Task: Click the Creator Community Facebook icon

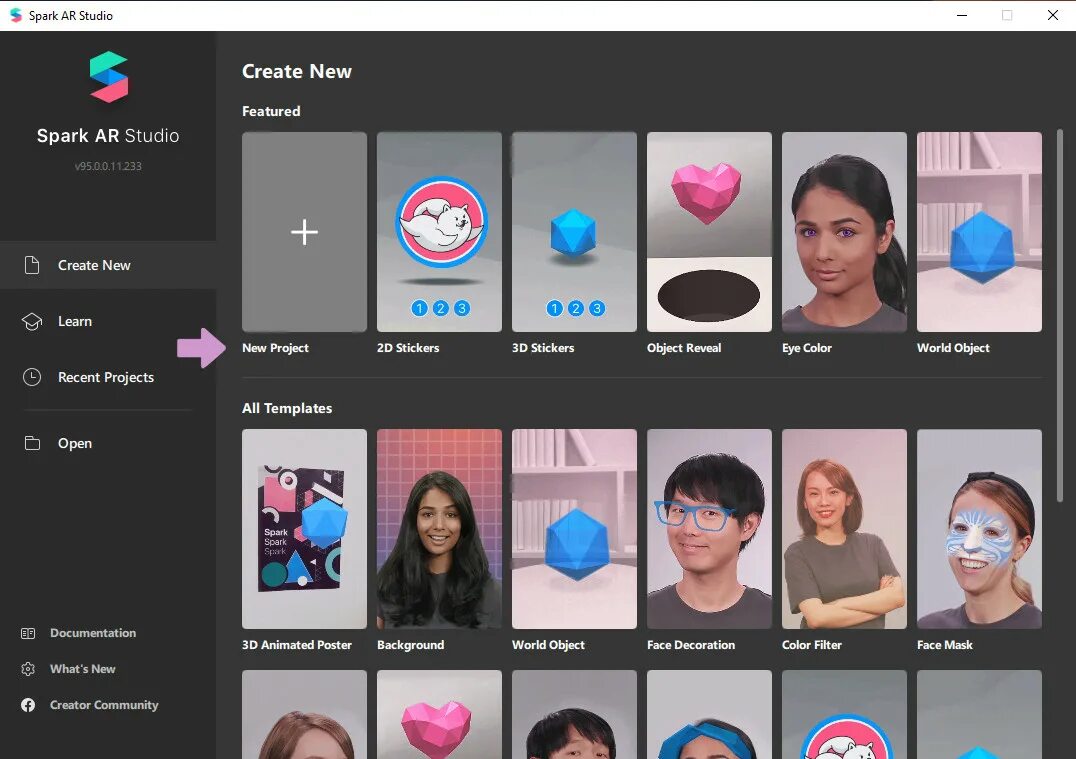Action: point(28,705)
